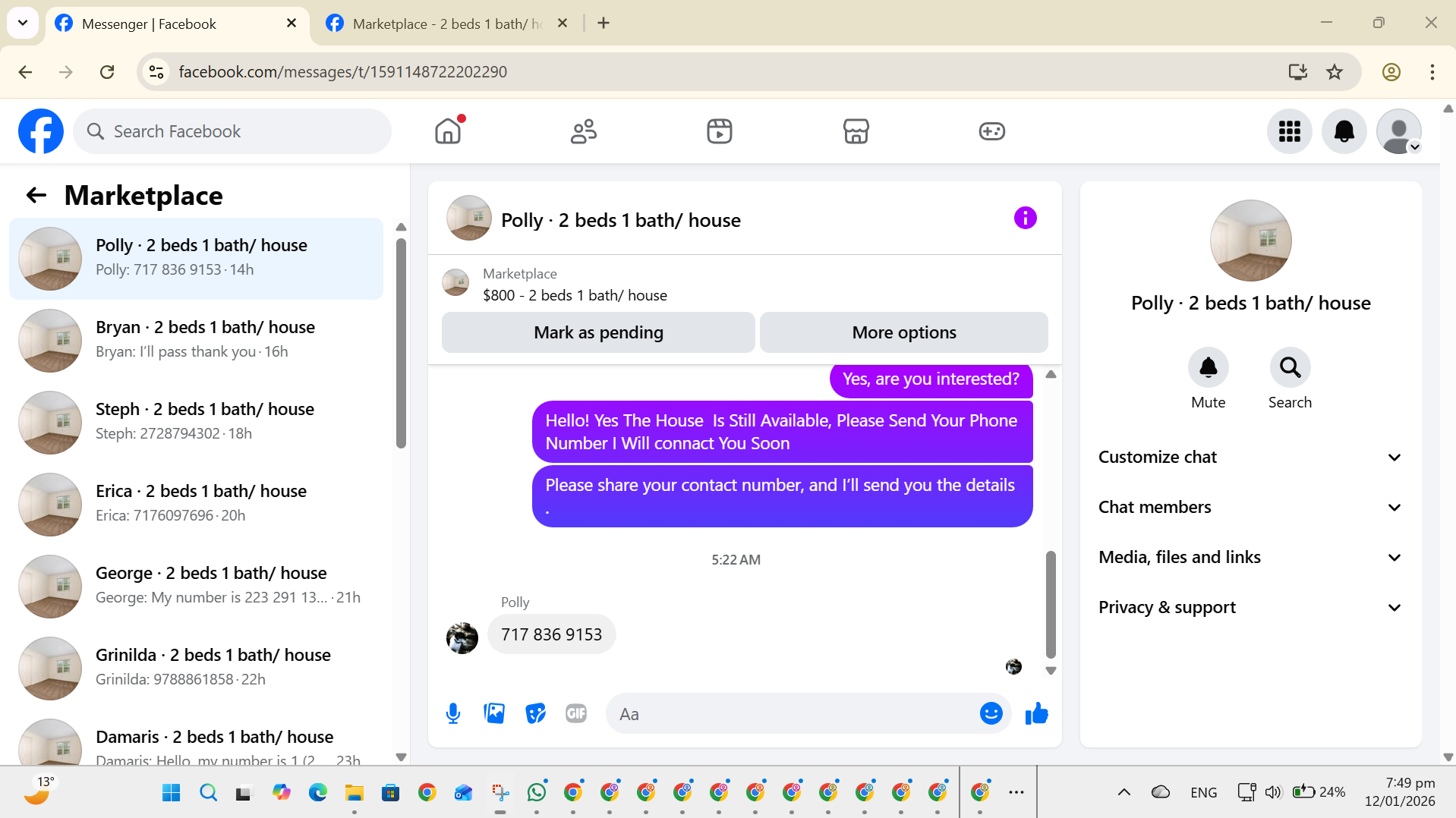Image resolution: width=1456 pixels, height=818 pixels.
Task: Open the emoji picker in message box
Action: click(991, 713)
